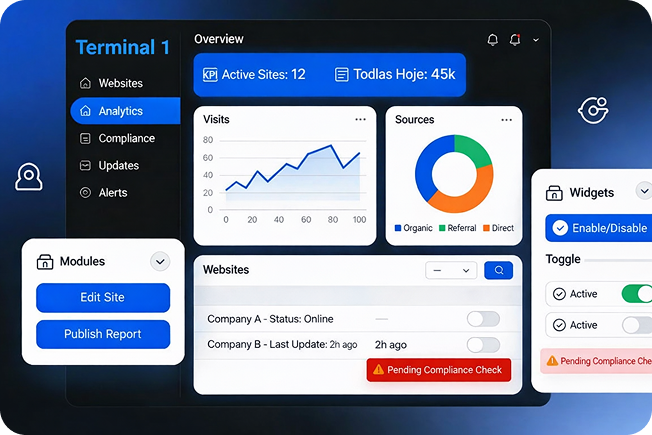Click the bell icon with red alert dot
This screenshot has height=435, width=652.
pyautogui.click(x=515, y=40)
